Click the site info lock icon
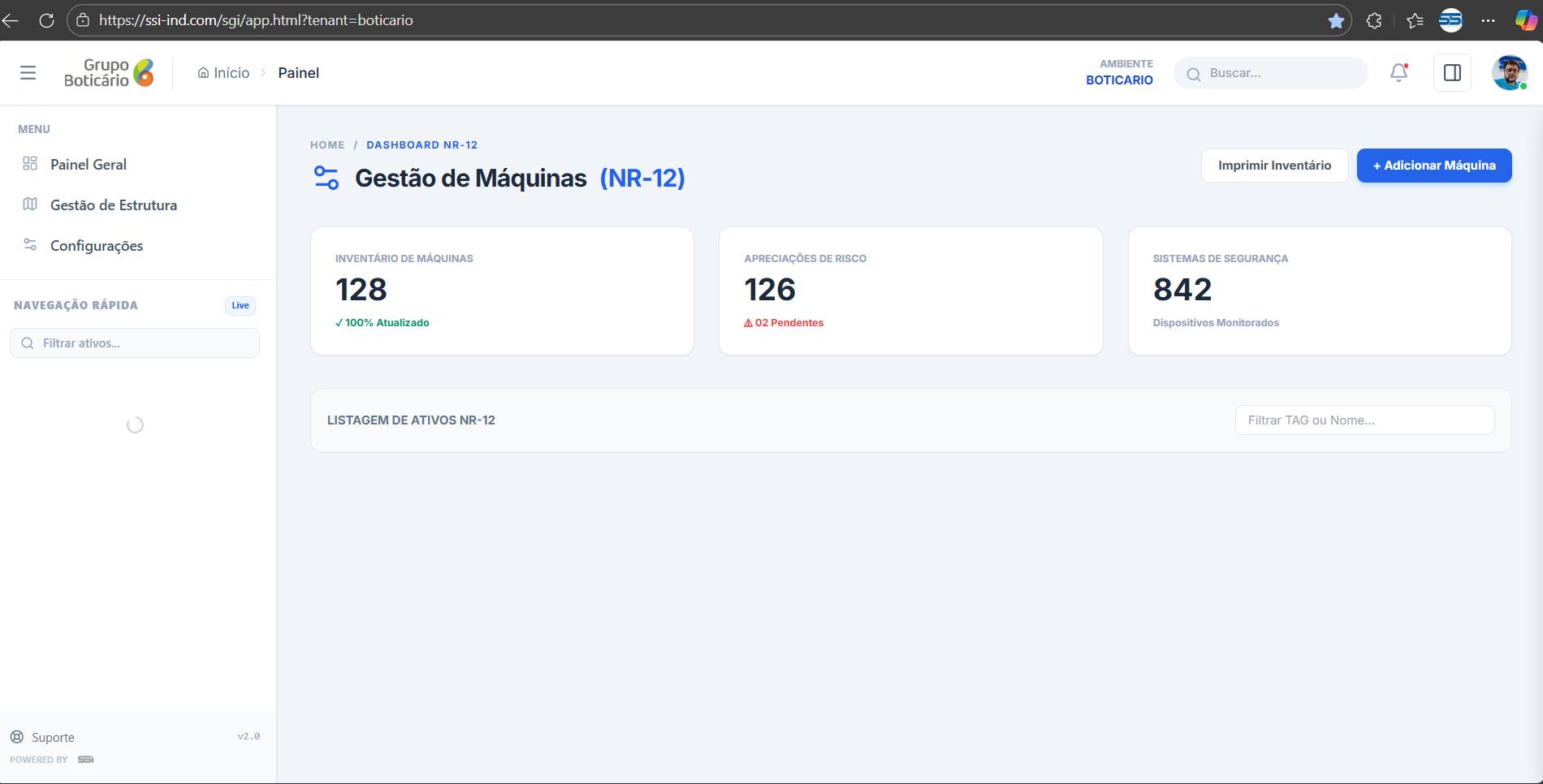This screenshot has width=1543, height=784. (x=82, y=20)
